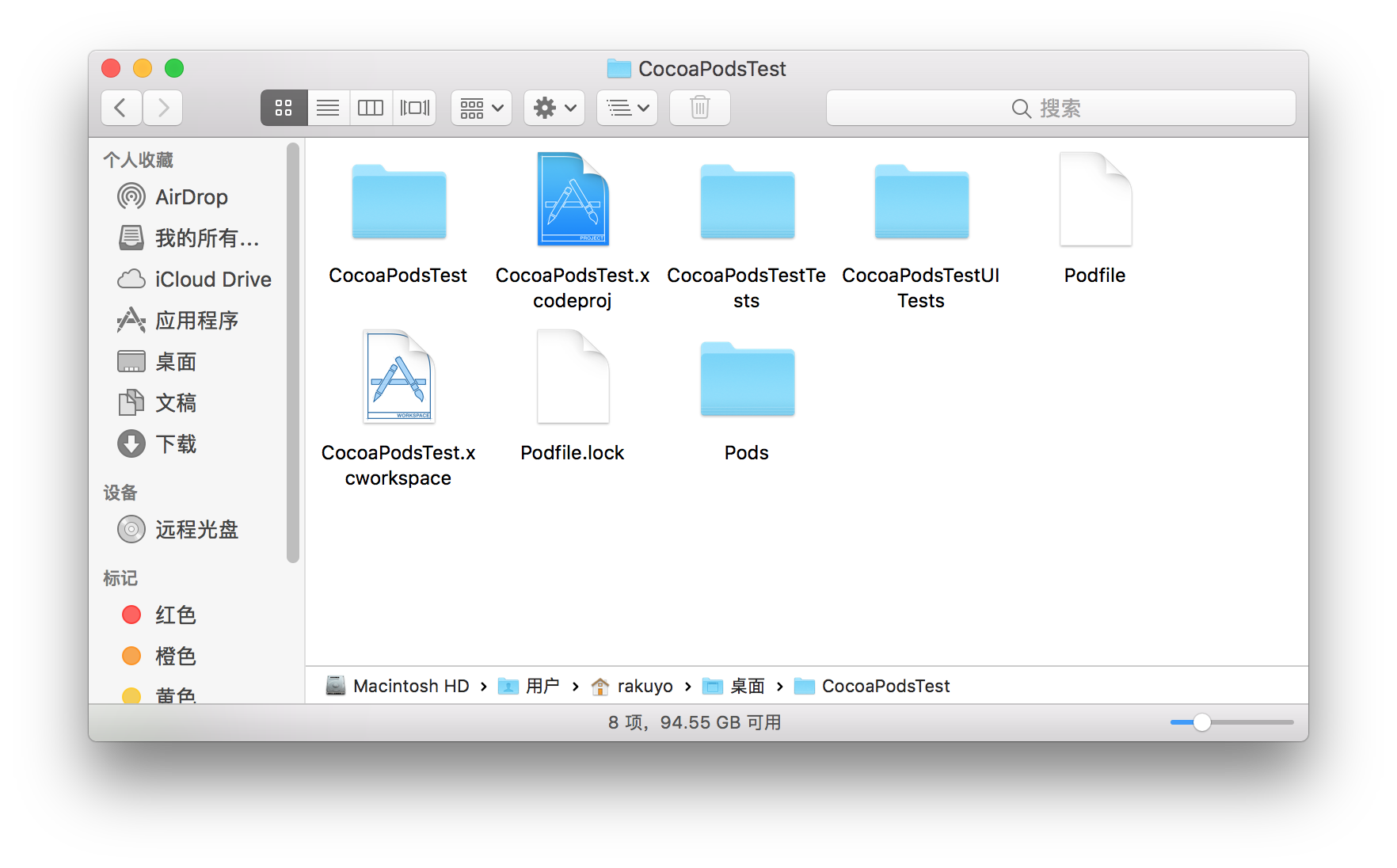Adjust the icon size zoom slider
The height and width of the screenshot is (868, 1397).
pyautogui.click(x=1202, y=722)
